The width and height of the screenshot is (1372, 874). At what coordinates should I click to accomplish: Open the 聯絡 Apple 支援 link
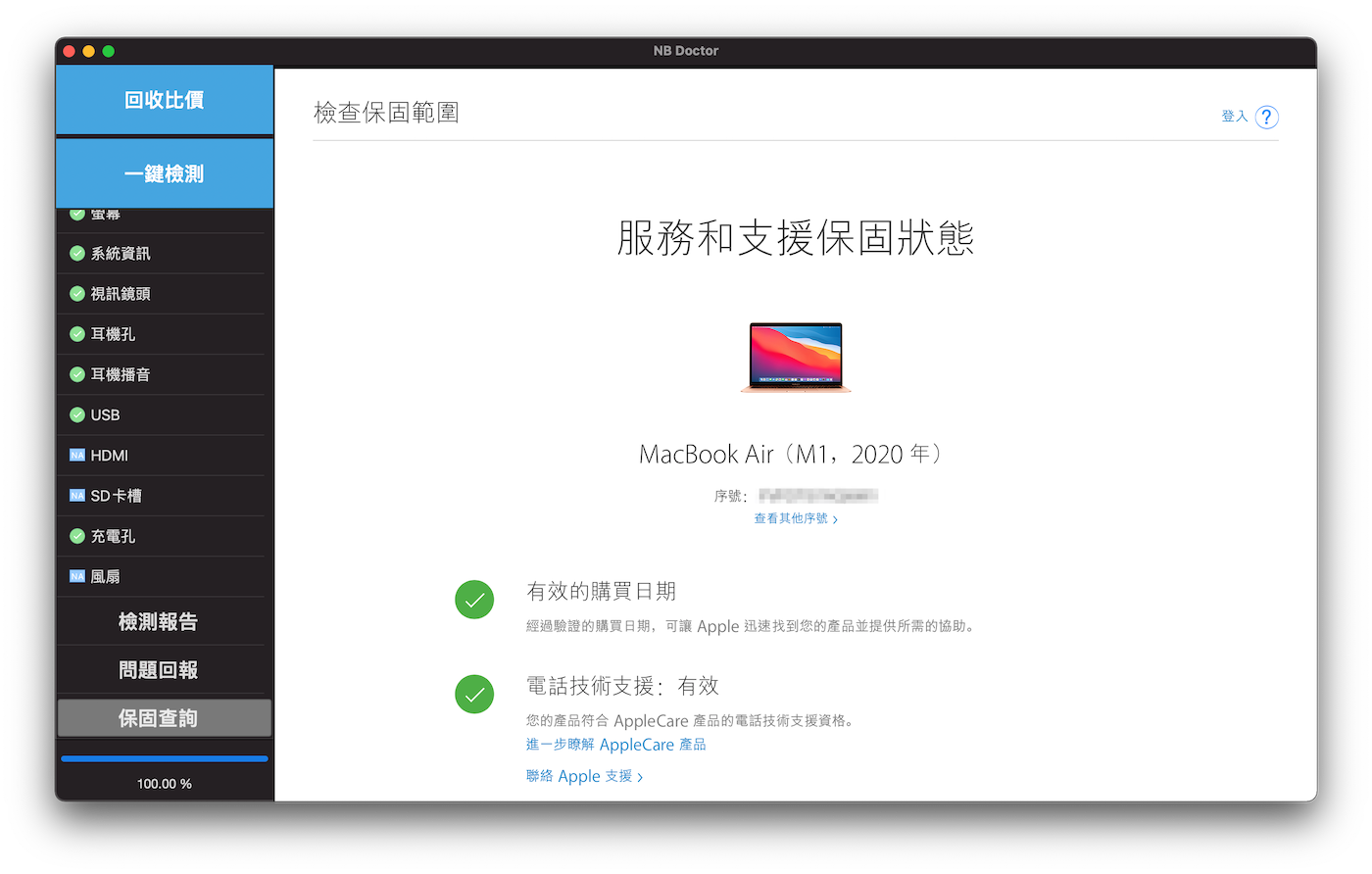click(579, 776)
